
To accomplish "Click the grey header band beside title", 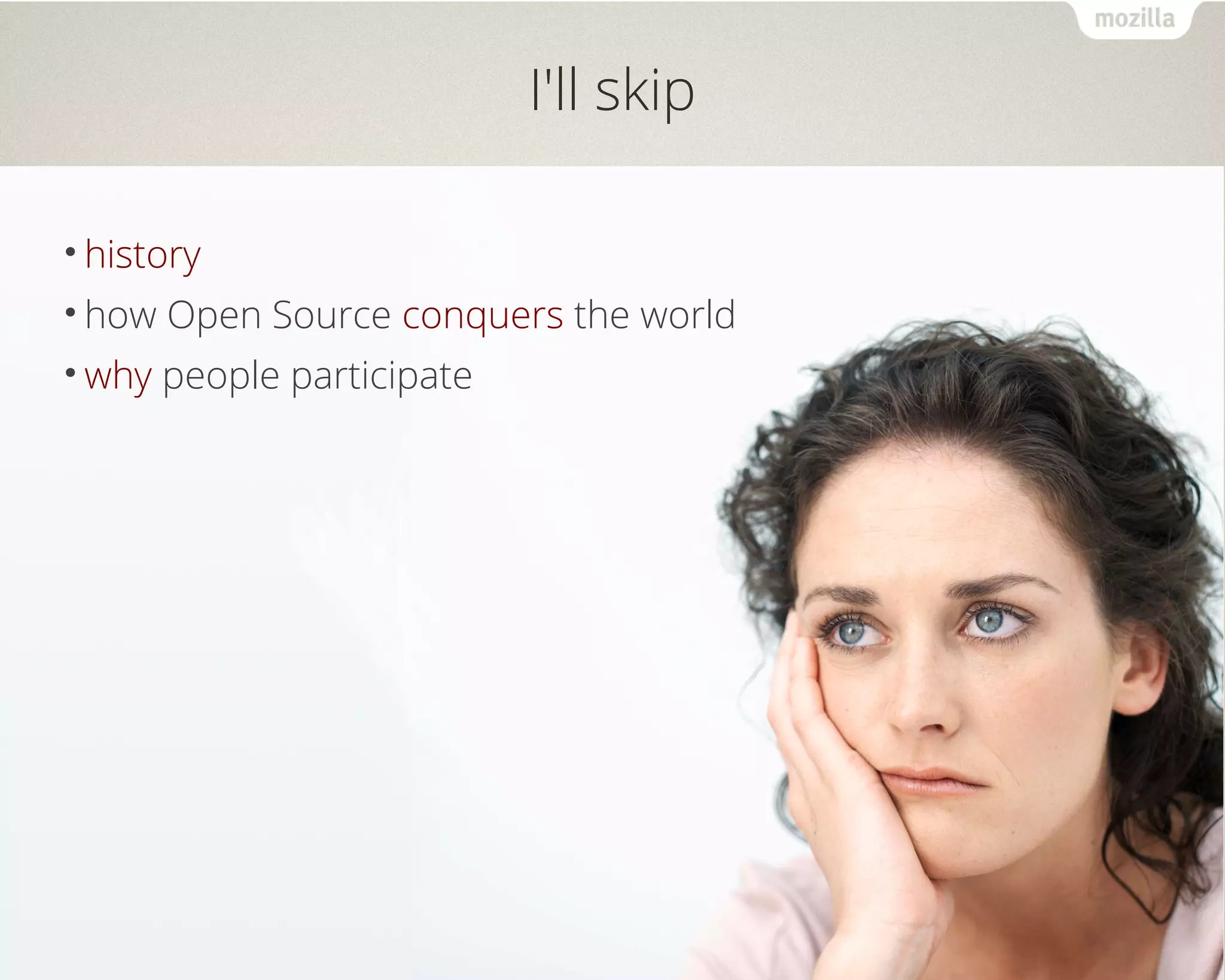I will click(x=269, y=90).
